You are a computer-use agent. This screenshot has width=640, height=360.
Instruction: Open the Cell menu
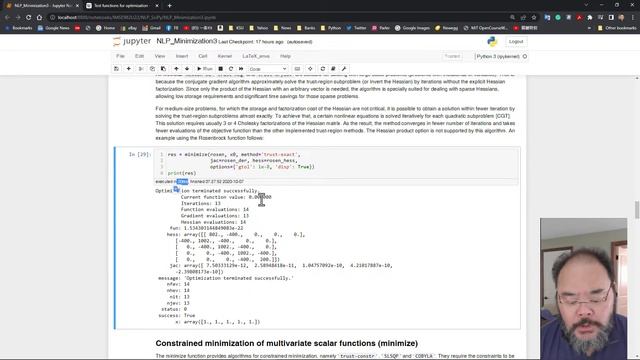(203, 56)
